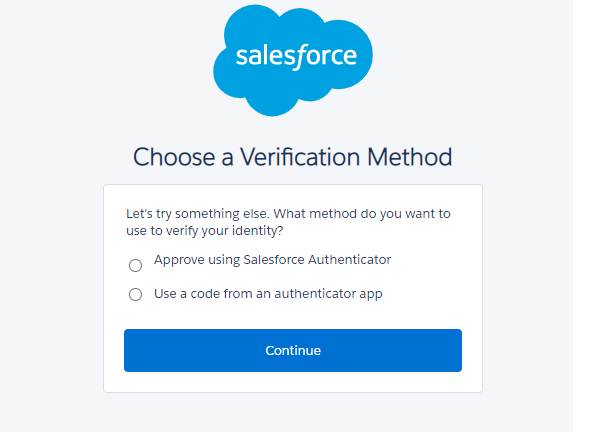Click the Salesforce cloud logo
Viewport: 600px width, 432px height.
click(292, 60)
